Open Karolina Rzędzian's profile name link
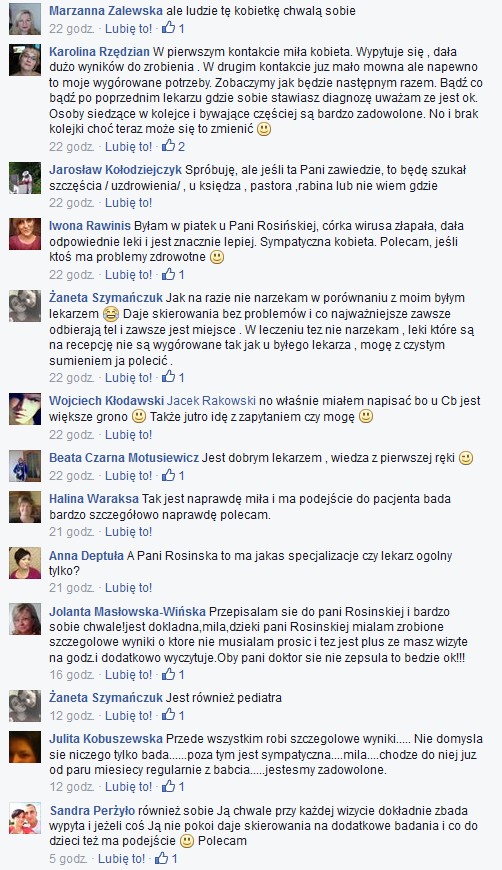This screenshot has width=502, height=870. (x=99, y=52)
